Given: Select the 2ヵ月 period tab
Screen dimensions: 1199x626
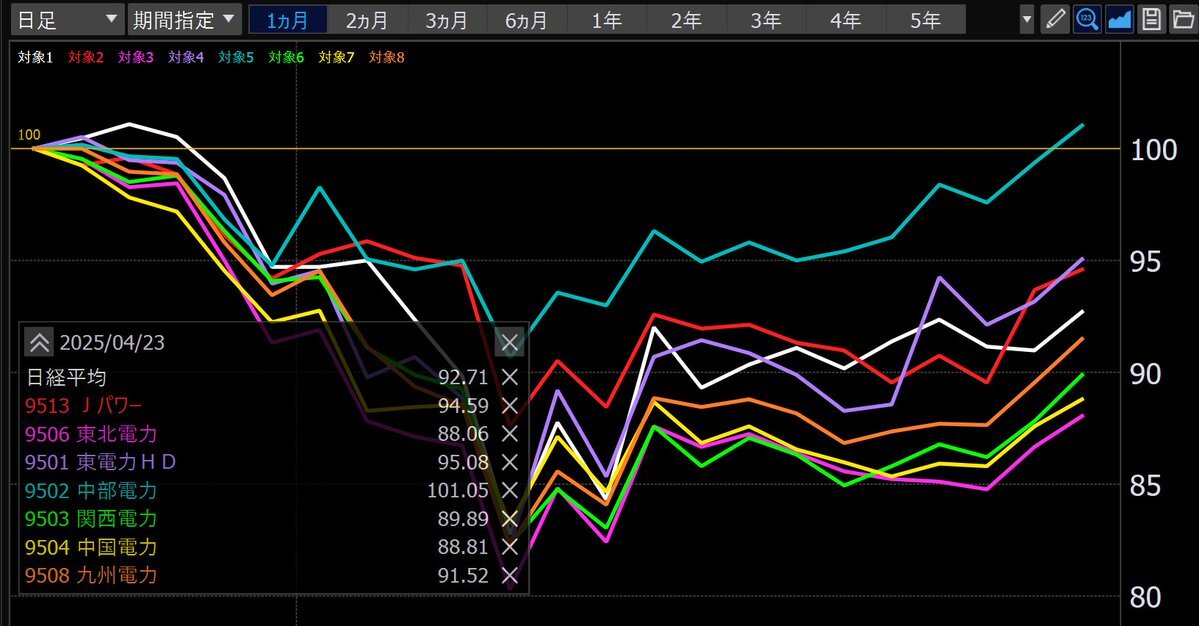Looking at the screenshot, I should (x=367, y=20).
